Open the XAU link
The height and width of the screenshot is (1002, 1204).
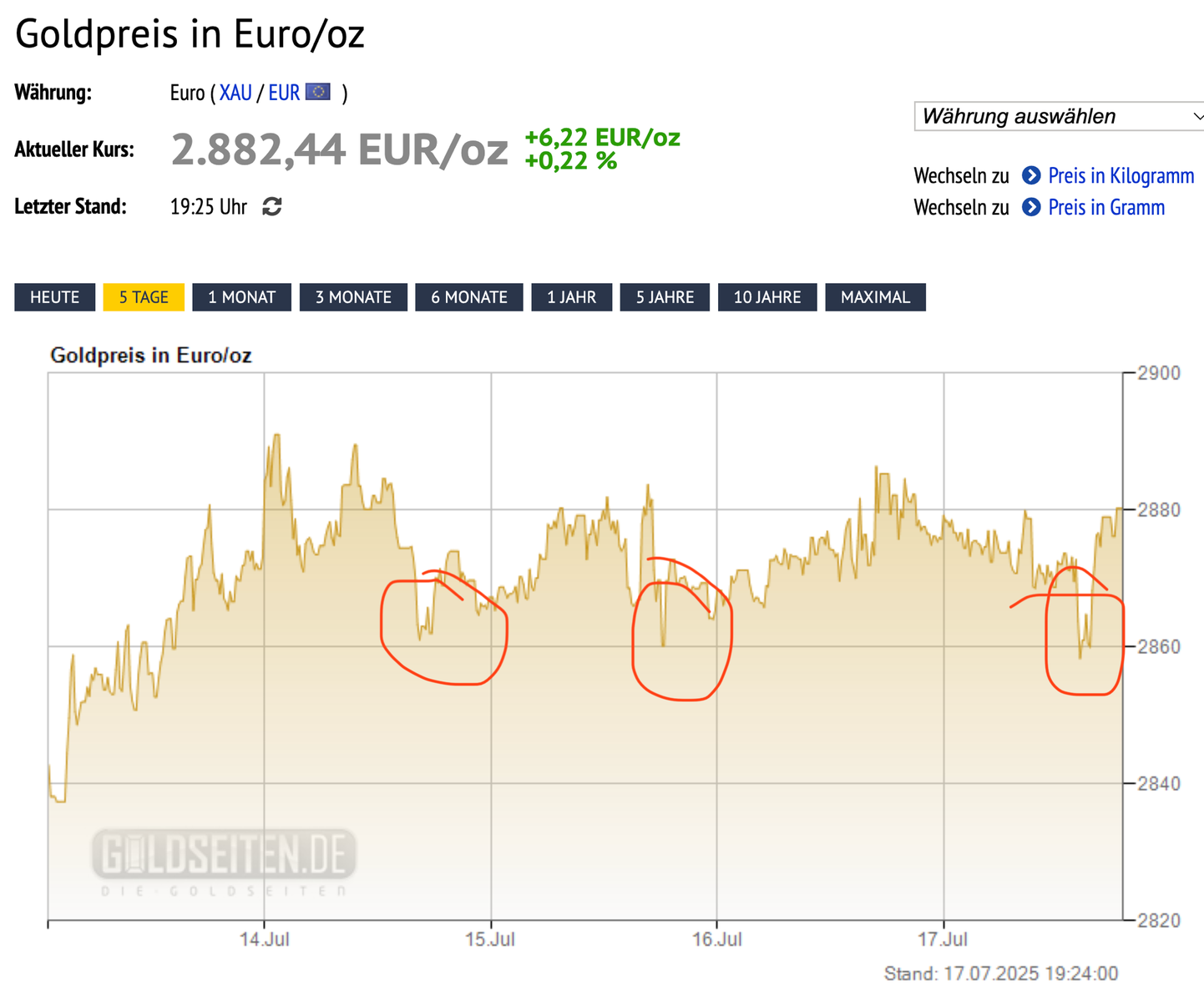click(235, 93)
